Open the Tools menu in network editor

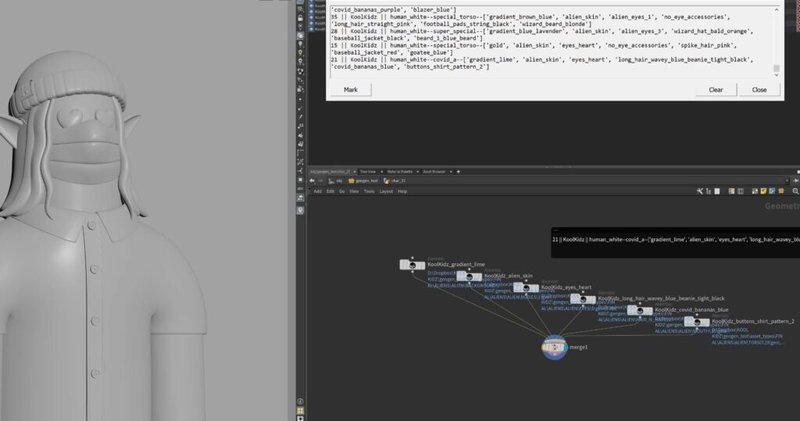(369, 191)
